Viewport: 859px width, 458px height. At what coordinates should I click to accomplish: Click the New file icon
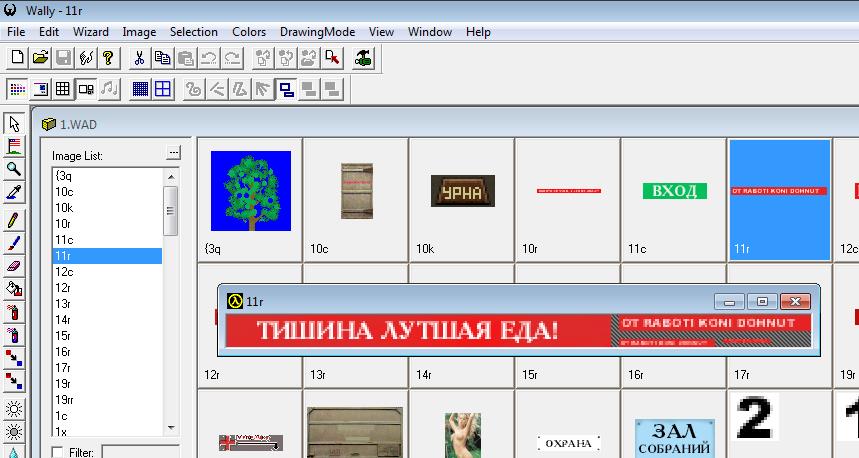17,58
